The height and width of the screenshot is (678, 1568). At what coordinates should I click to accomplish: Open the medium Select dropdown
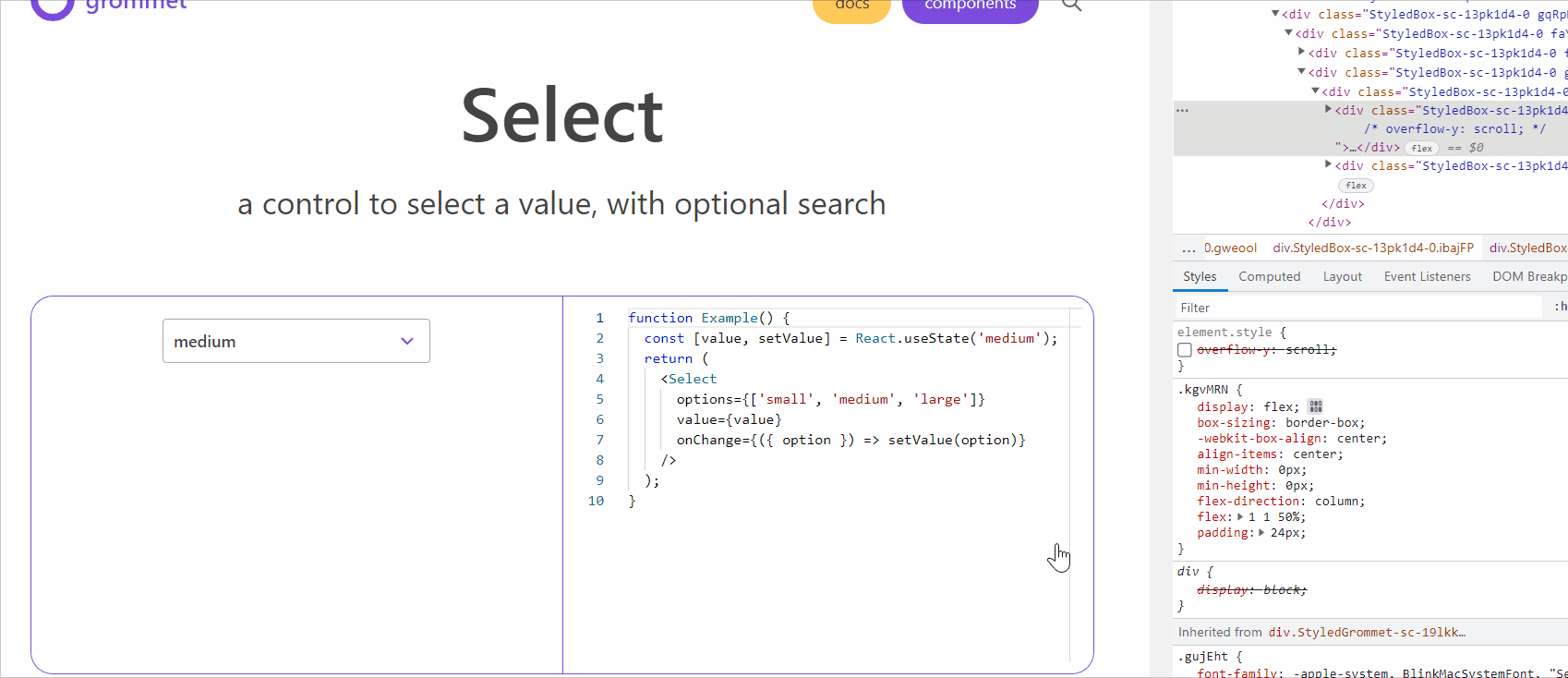coord(296,341)
